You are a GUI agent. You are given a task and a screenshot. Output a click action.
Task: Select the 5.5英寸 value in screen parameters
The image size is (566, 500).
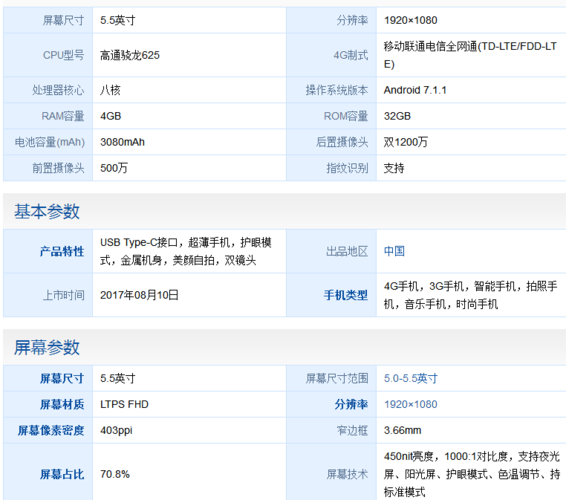click(x=118, y=378)
